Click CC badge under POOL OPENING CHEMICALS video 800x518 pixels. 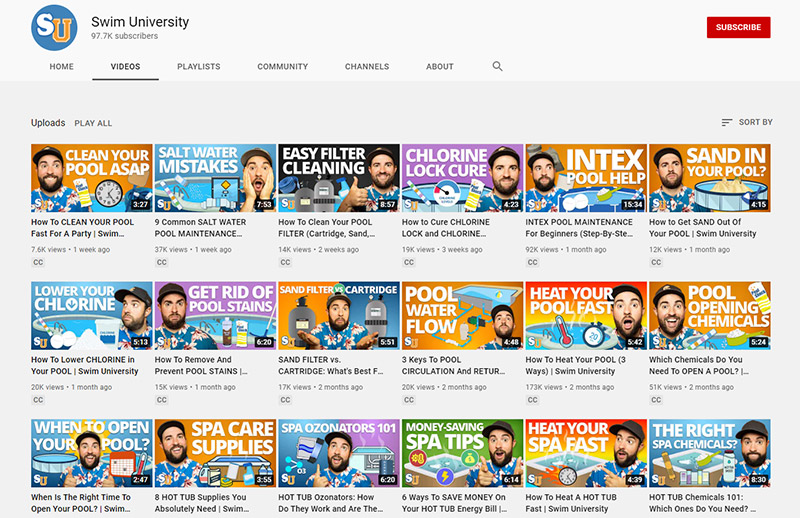(656, 400)
